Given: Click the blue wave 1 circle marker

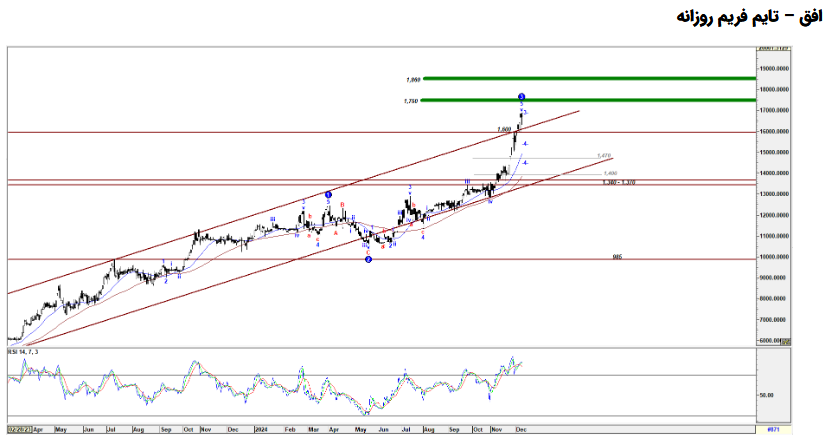Looking at the screenshot, I should click(x=328, y=194).
